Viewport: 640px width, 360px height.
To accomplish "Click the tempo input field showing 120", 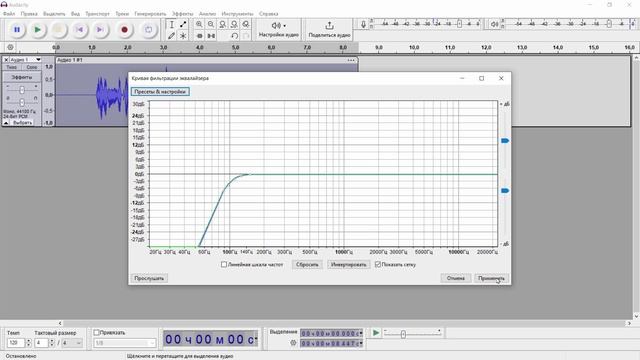I will (16, 343).
